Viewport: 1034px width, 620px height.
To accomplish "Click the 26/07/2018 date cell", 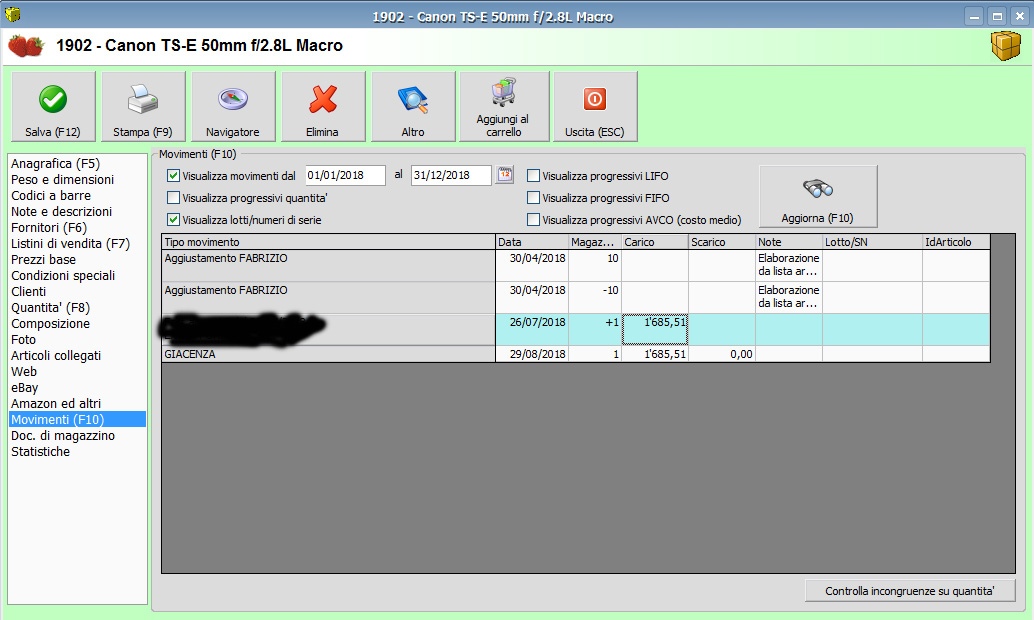I will coord(532,329).
